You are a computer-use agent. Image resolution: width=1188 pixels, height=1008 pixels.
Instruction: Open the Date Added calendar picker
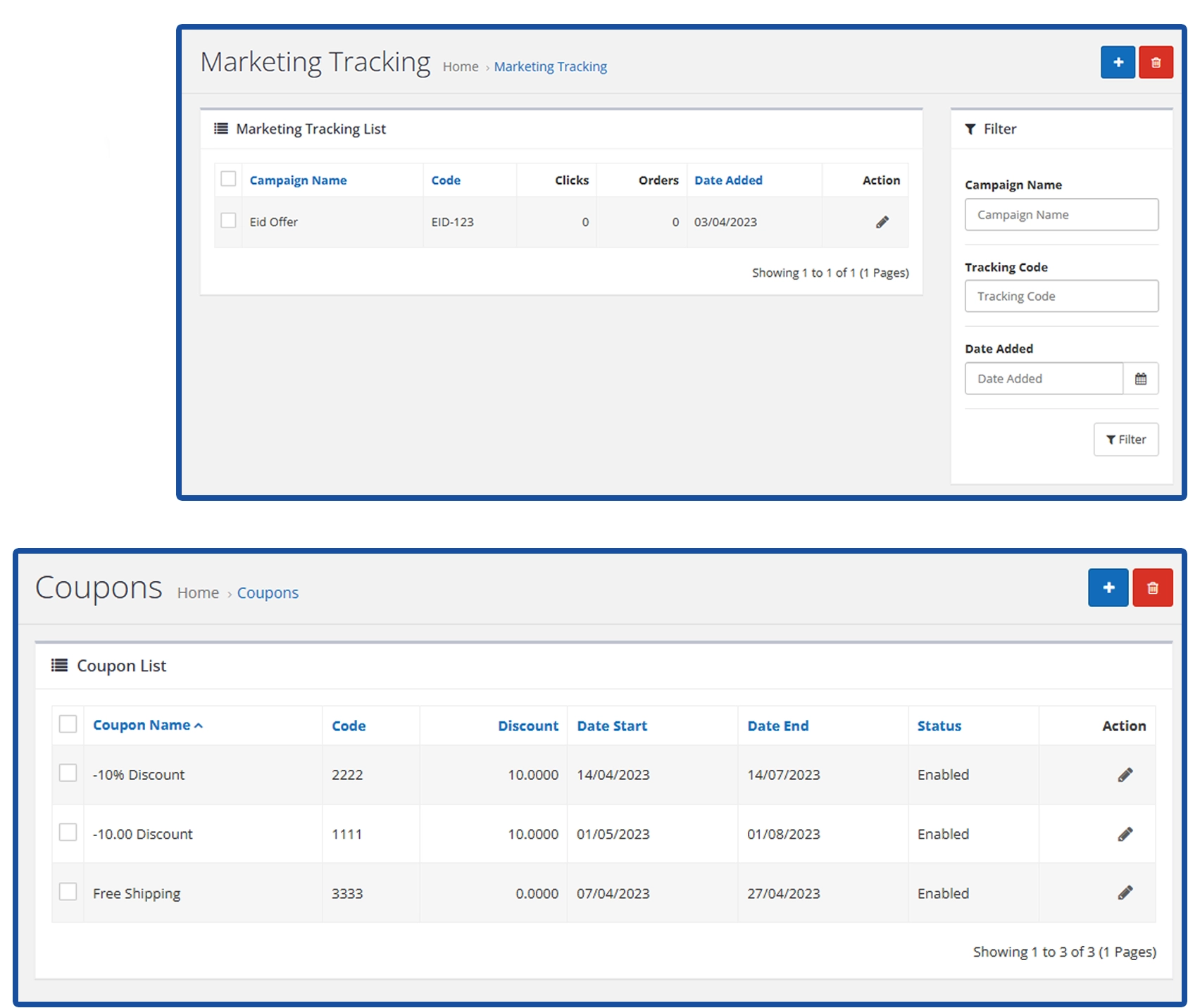coord(1140,379)
